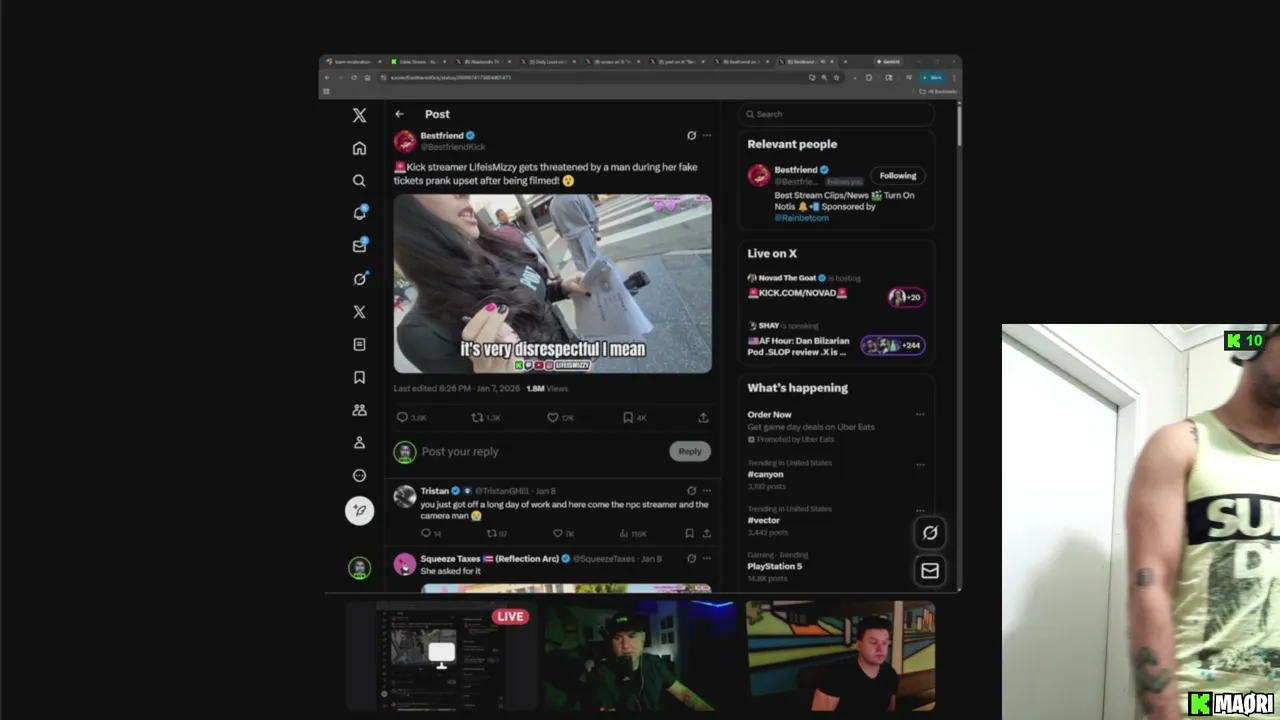This screenshot has width=1280, height=720.
Task: Reload the browser page
Action: pyautogui.click(x=353, y=77)
